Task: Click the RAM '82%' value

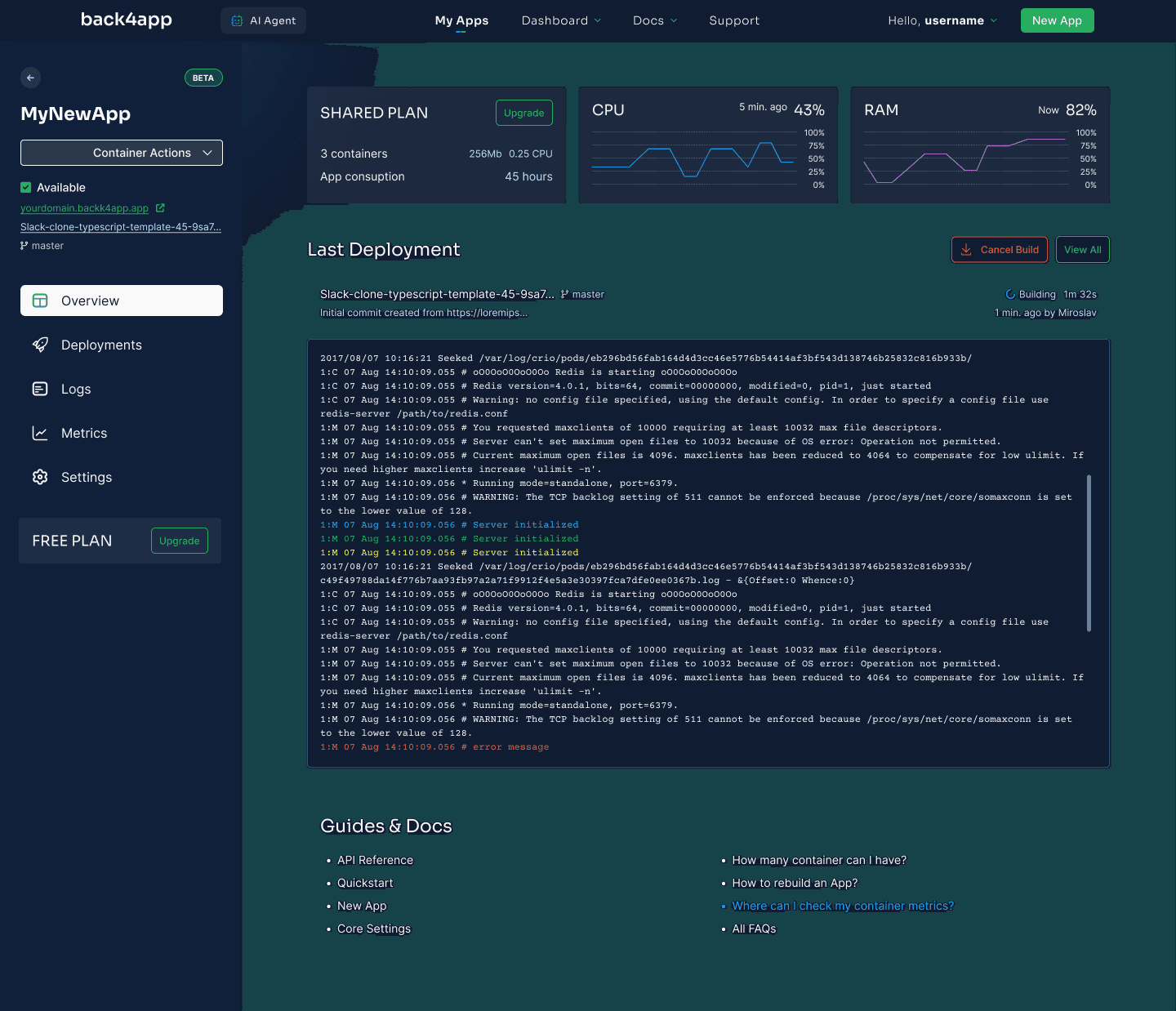Action: [1080, 110]
